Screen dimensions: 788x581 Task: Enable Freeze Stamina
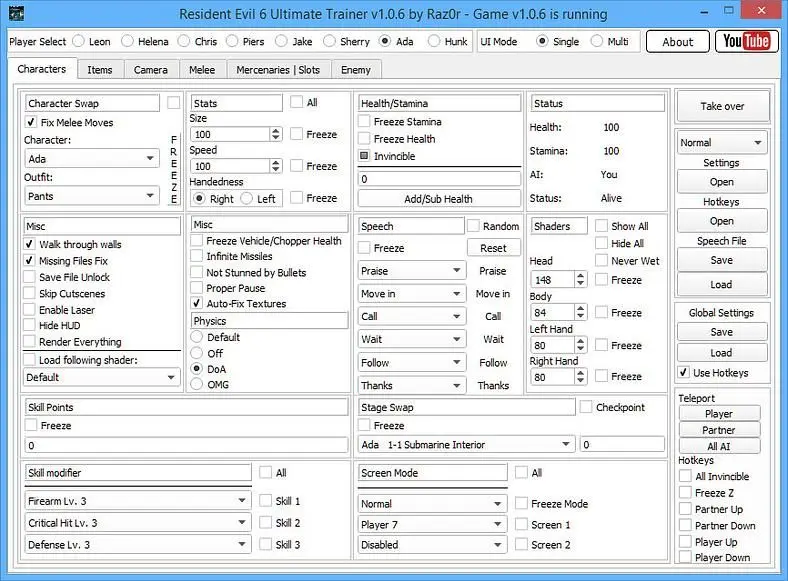point(364,122)
